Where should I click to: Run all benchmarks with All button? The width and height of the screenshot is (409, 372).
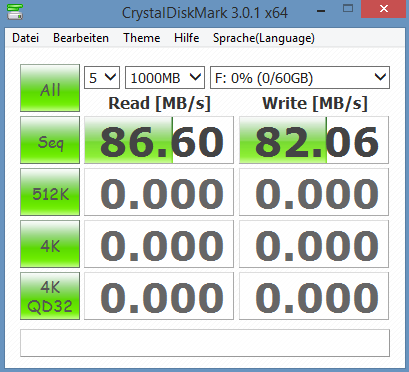click(50, 88)
